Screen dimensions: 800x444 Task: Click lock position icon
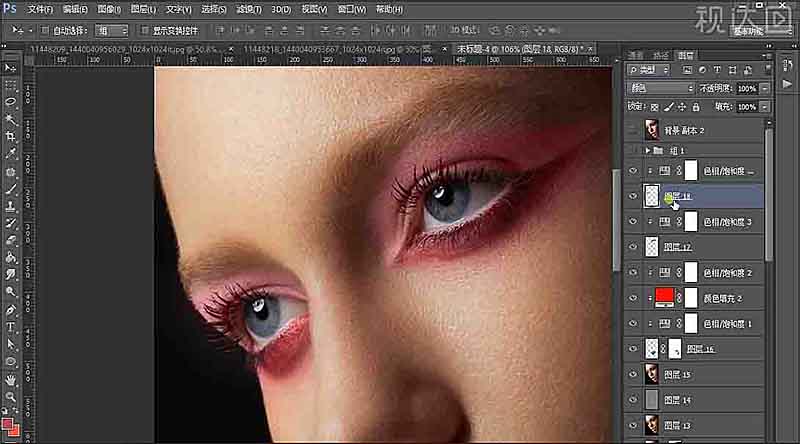(x=682, y=107)
